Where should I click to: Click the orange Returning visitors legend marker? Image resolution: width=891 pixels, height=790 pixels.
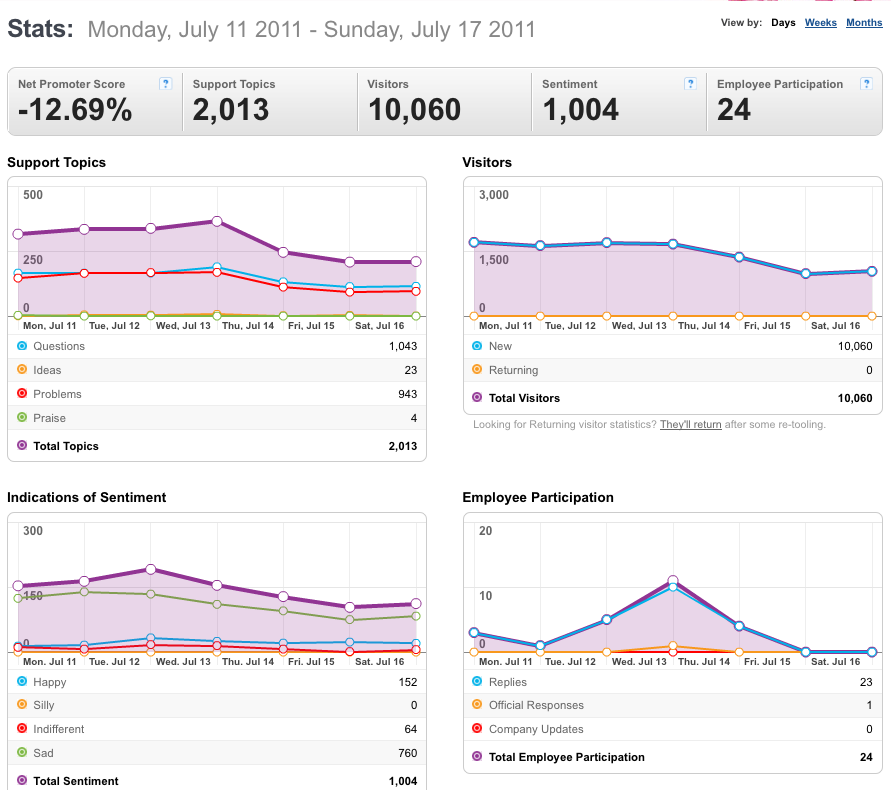(x=477, y=369)
